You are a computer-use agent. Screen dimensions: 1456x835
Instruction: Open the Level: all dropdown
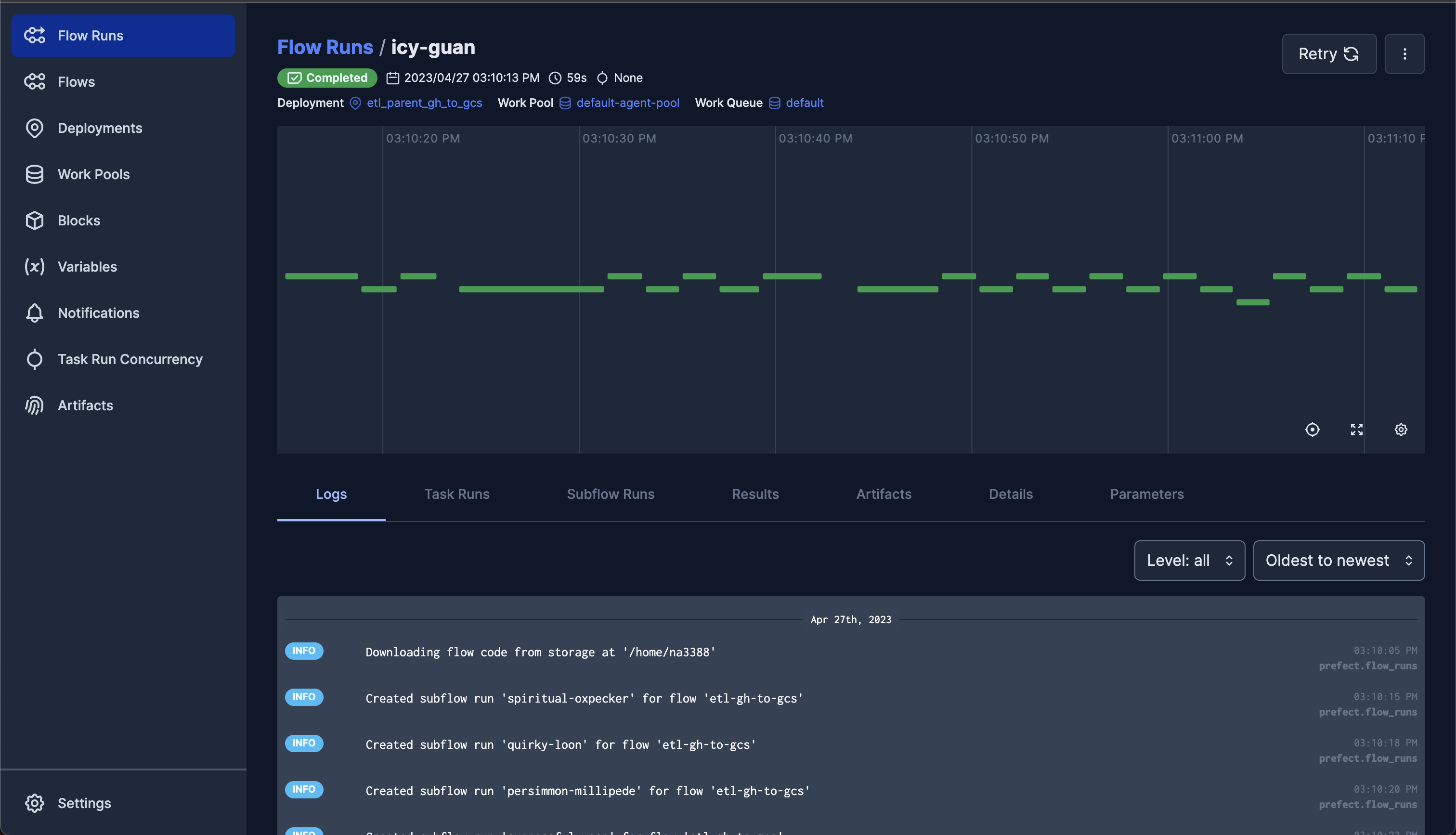click(x=1189, y=561)
